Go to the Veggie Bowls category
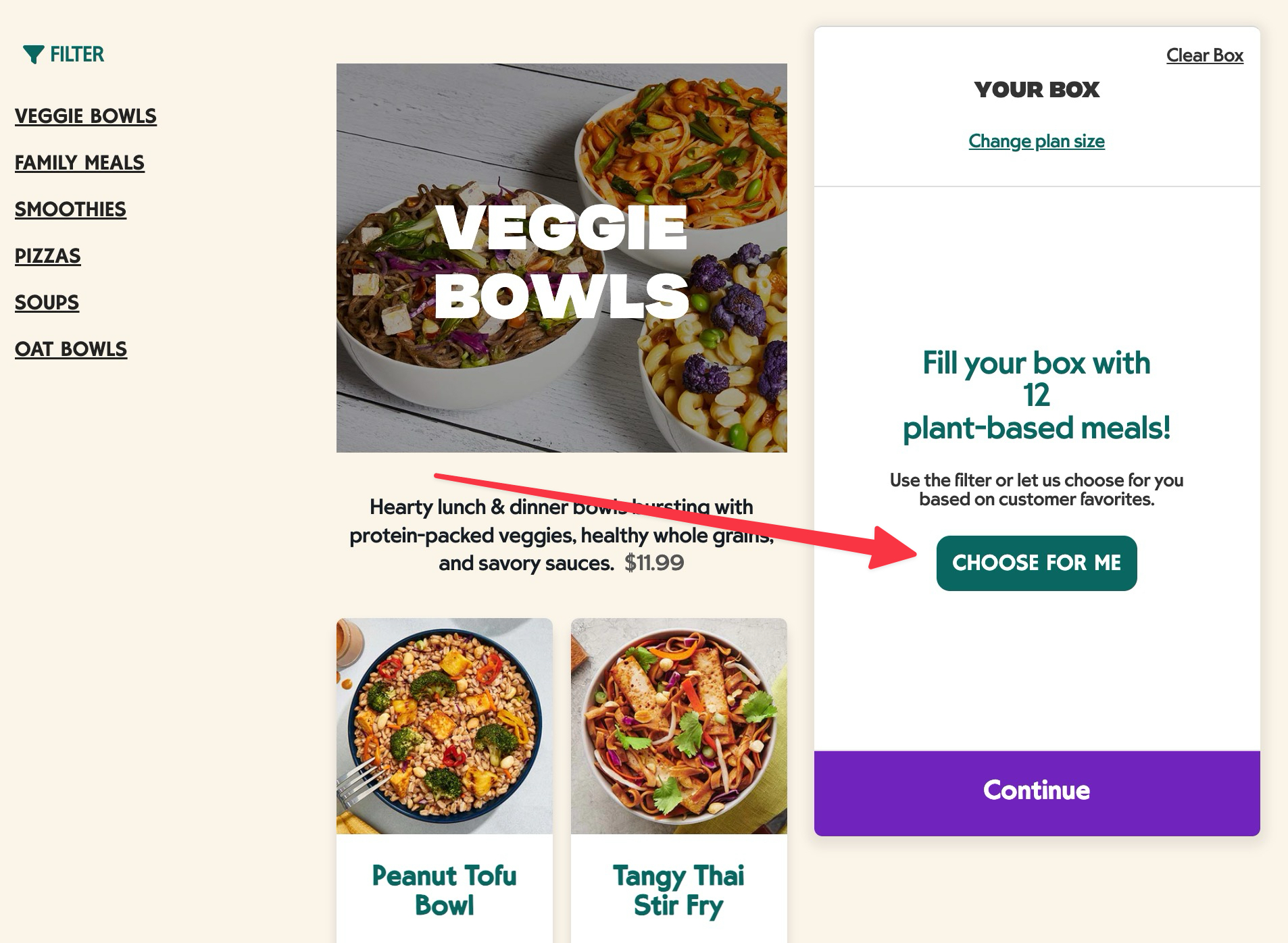The width and height of the screenshot is (1288, 943). coord(86,116)
